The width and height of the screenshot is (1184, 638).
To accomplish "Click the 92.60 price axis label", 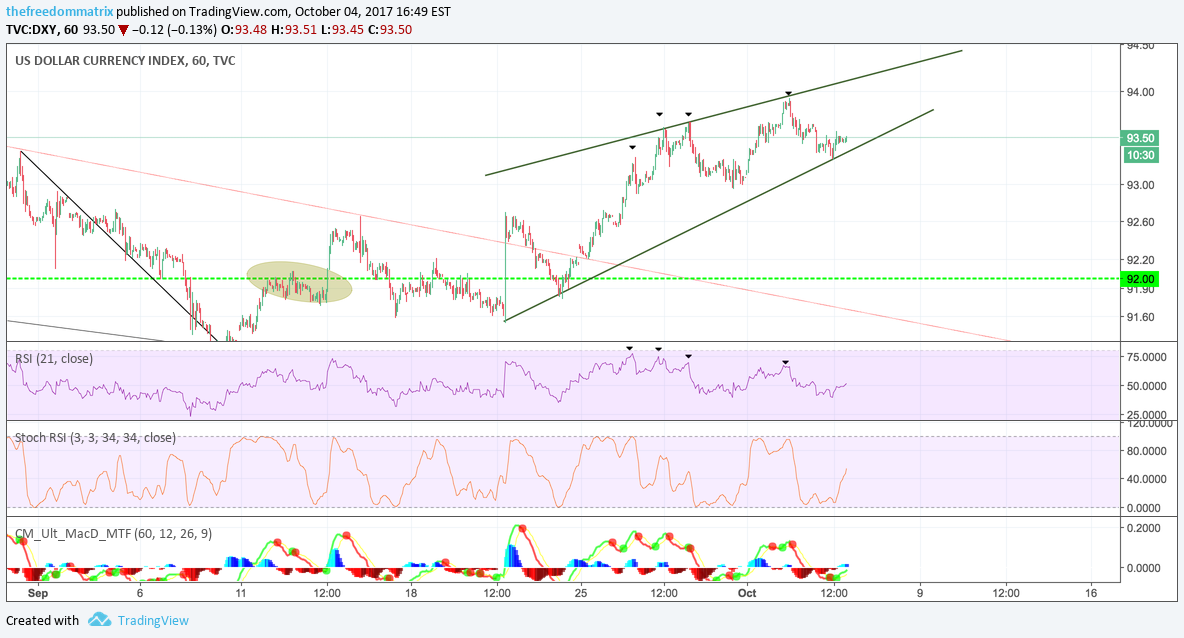I will tap(1140, 222).
